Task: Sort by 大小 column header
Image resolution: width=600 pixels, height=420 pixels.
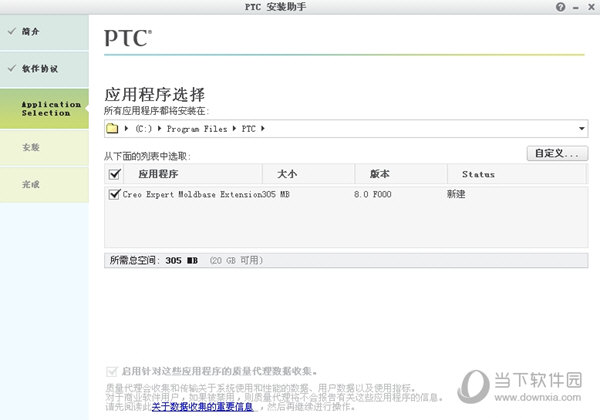Action: pyautogui.click(x=308, y=174)
